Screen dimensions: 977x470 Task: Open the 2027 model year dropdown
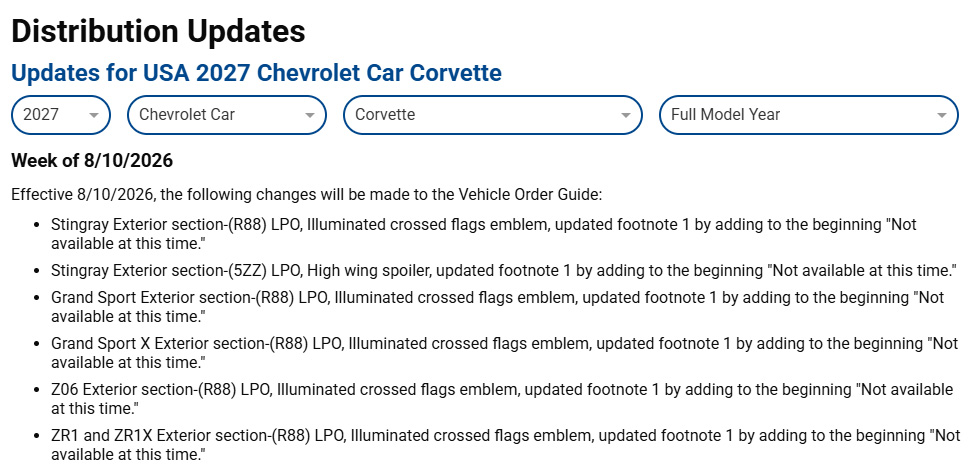click(x=61, y=115)
